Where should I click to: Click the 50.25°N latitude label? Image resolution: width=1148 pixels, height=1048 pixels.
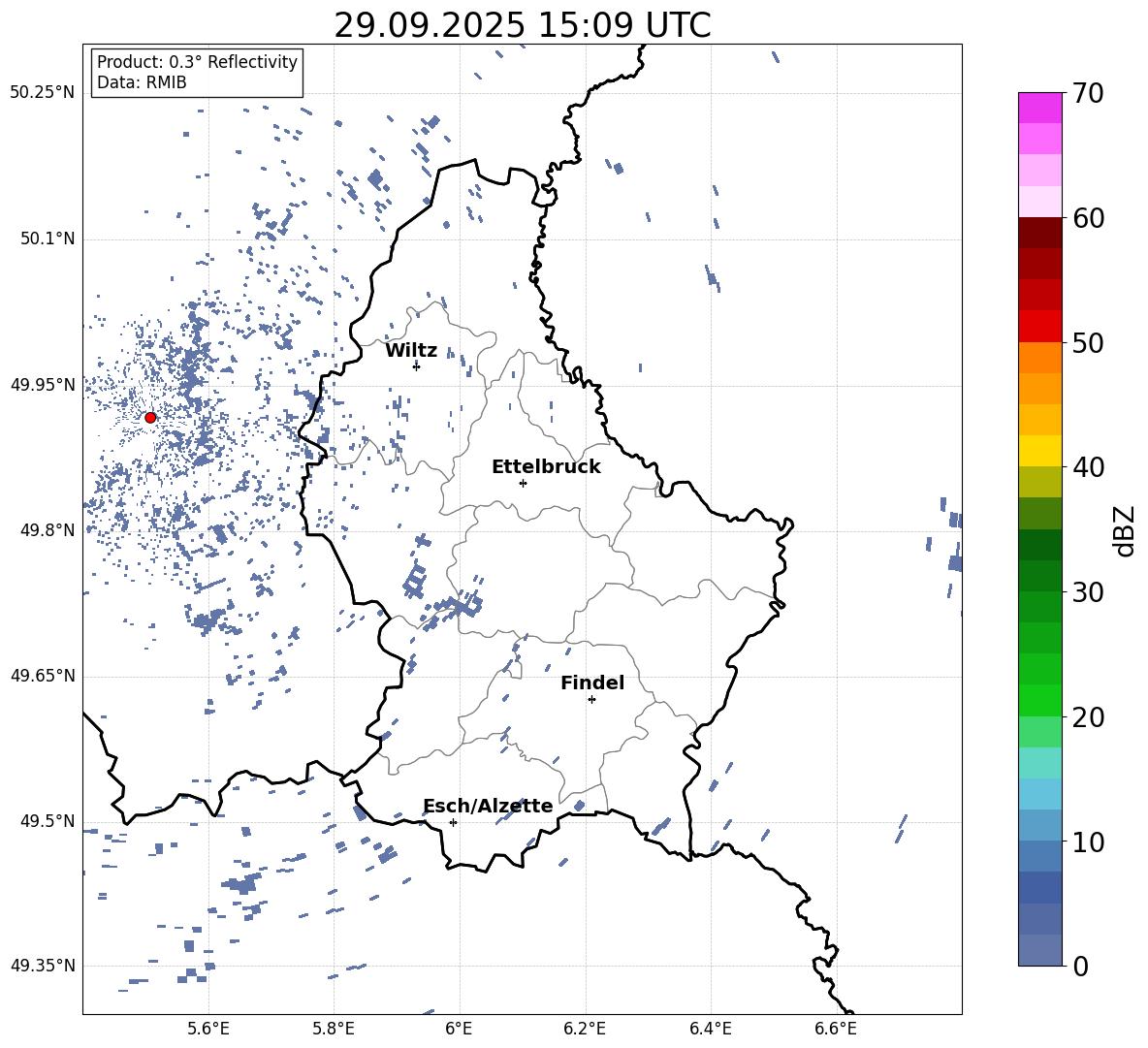[x=43, y=93]
